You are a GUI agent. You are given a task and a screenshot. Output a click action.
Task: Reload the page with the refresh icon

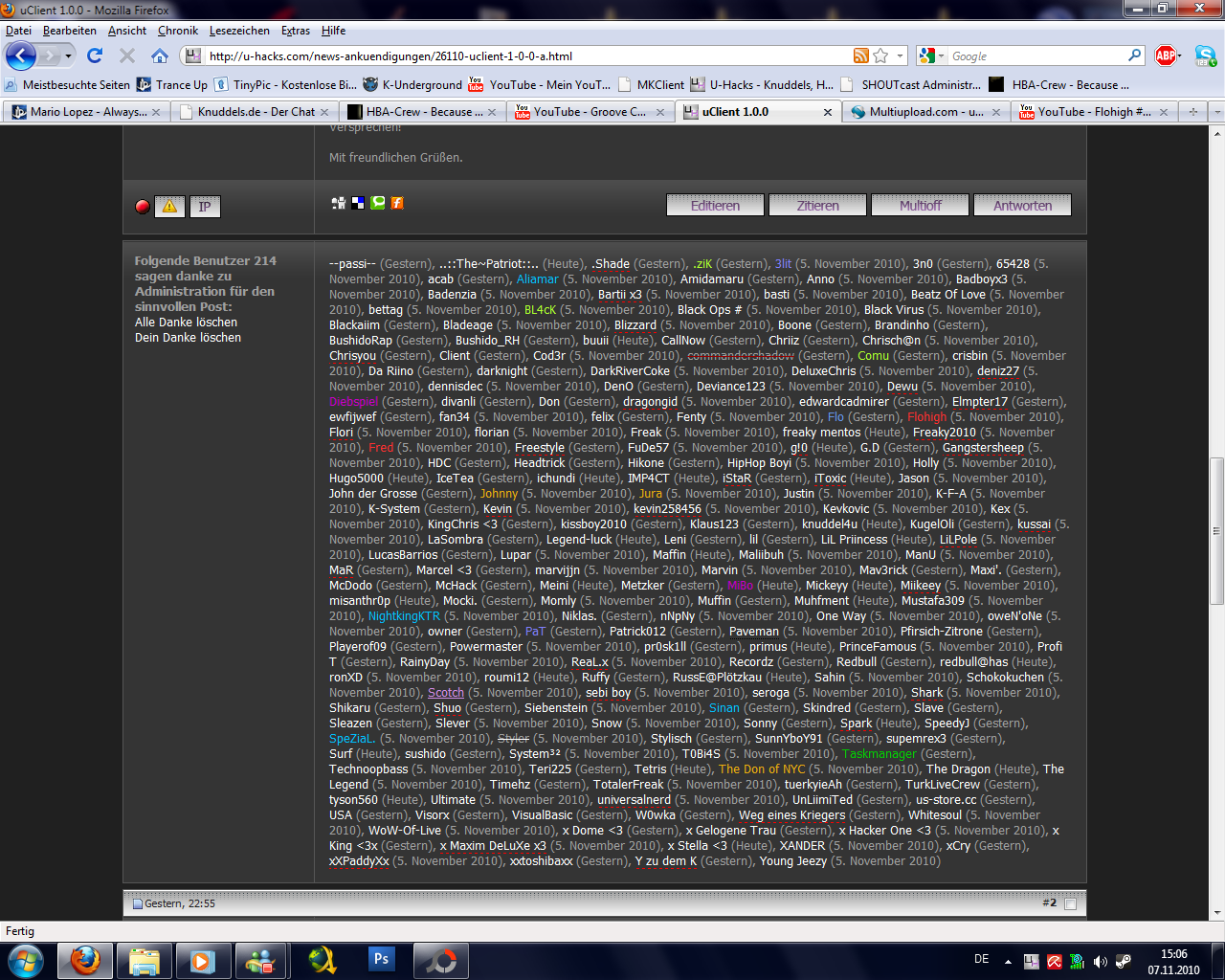(x=95, y=56)
